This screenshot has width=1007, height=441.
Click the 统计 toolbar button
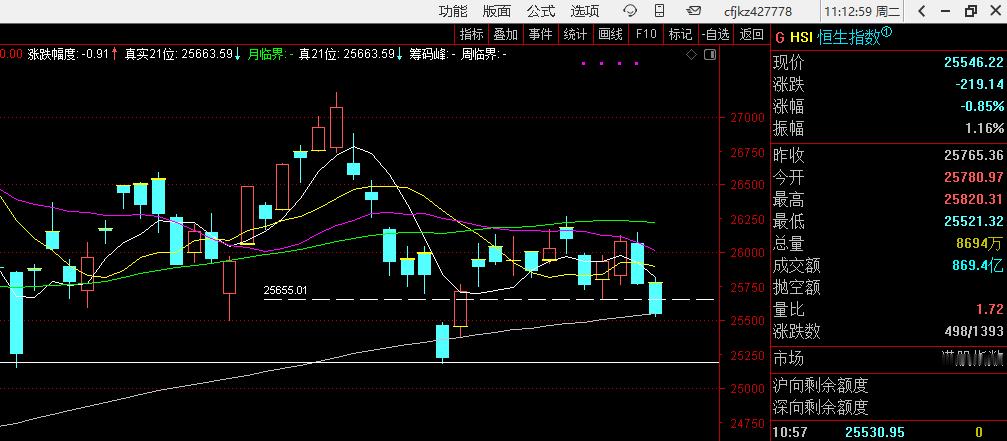click(575, 35)
